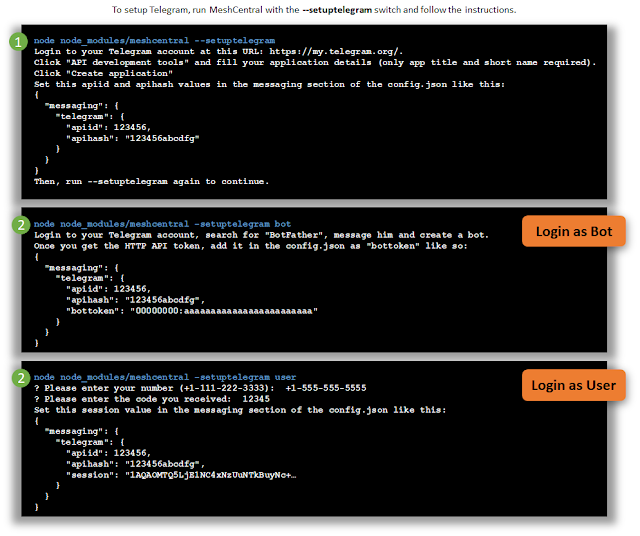640x536 pixels.
Task: Select the '-setuptelegram bot' command line
Action: coord(162,224)
